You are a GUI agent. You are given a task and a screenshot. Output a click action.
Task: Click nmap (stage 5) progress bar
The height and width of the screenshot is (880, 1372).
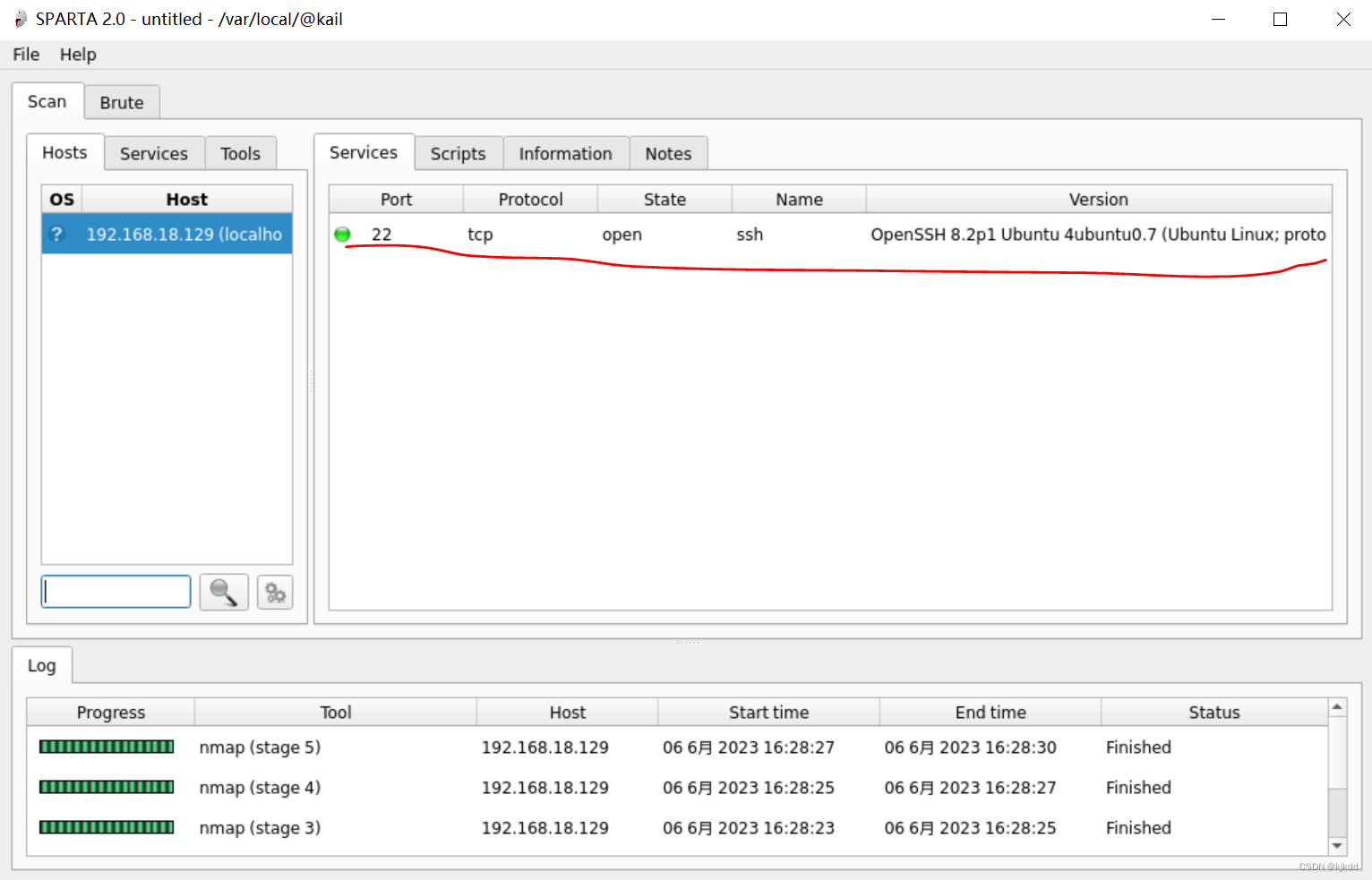coord(107,747)
